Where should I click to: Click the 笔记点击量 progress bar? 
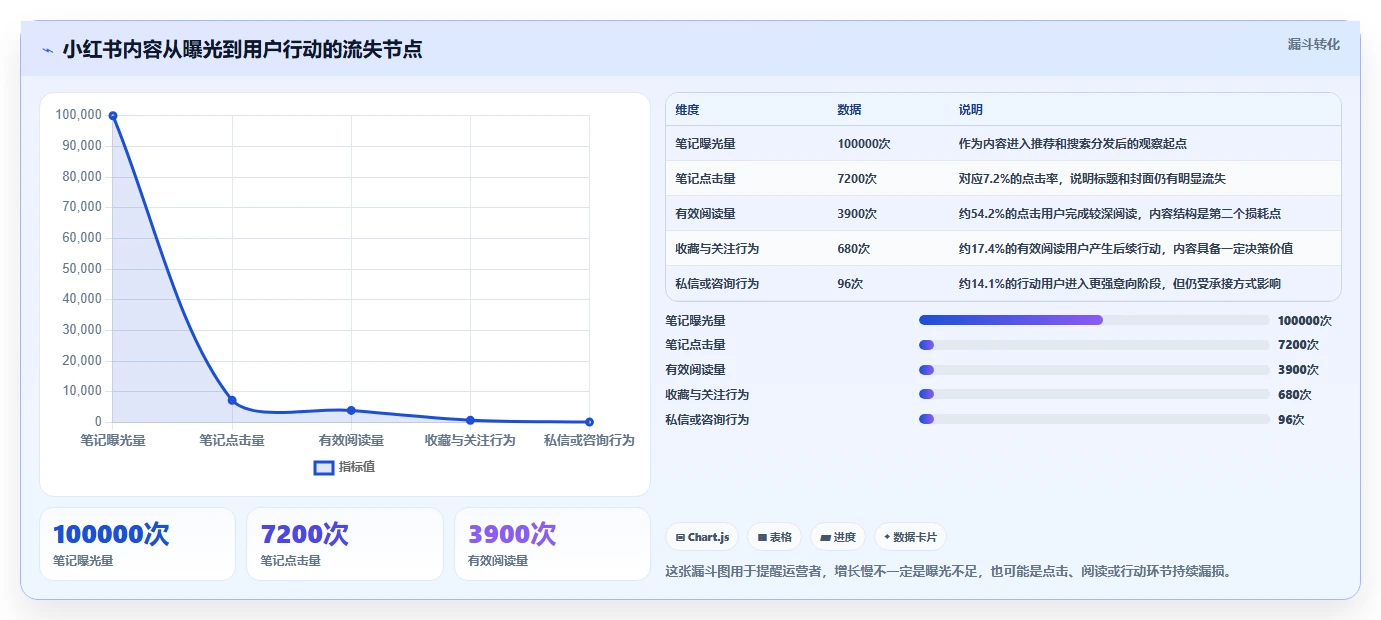[1094, 345]
